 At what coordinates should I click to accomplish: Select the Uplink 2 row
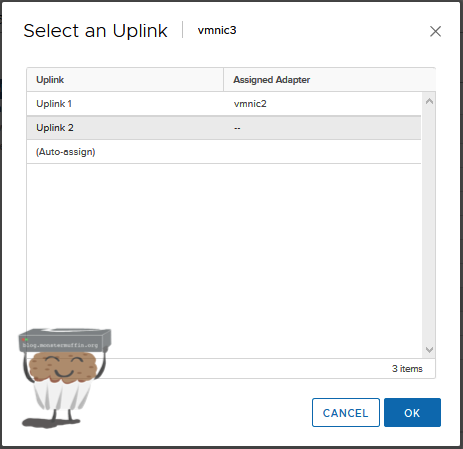(x=224, y=128)
